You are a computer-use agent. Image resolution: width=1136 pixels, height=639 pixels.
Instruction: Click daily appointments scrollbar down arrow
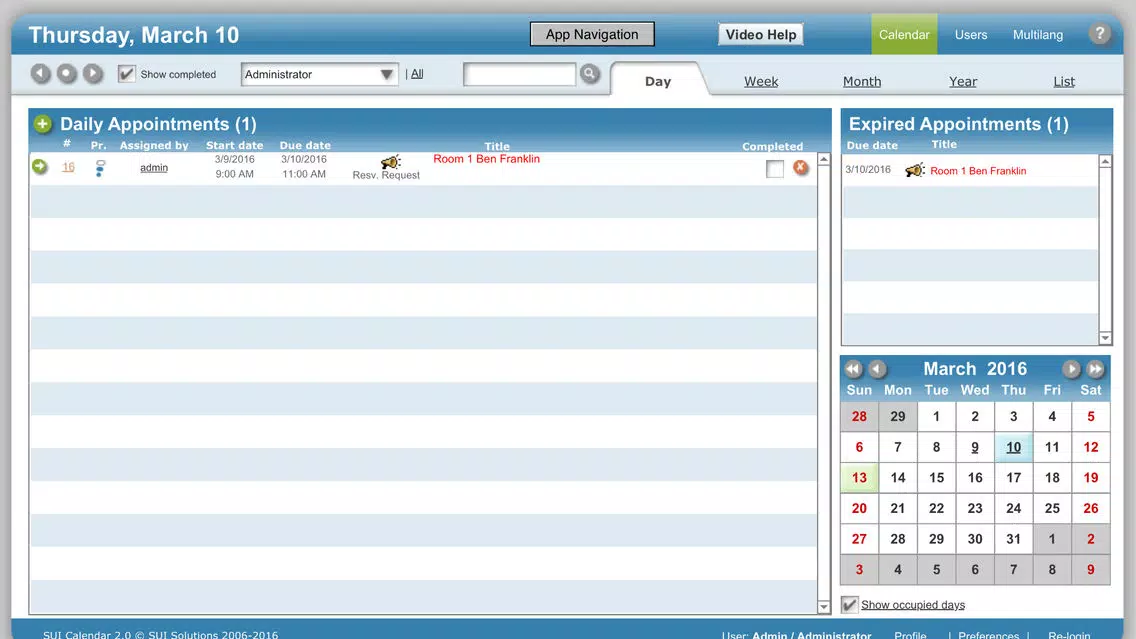pos(824,606)
